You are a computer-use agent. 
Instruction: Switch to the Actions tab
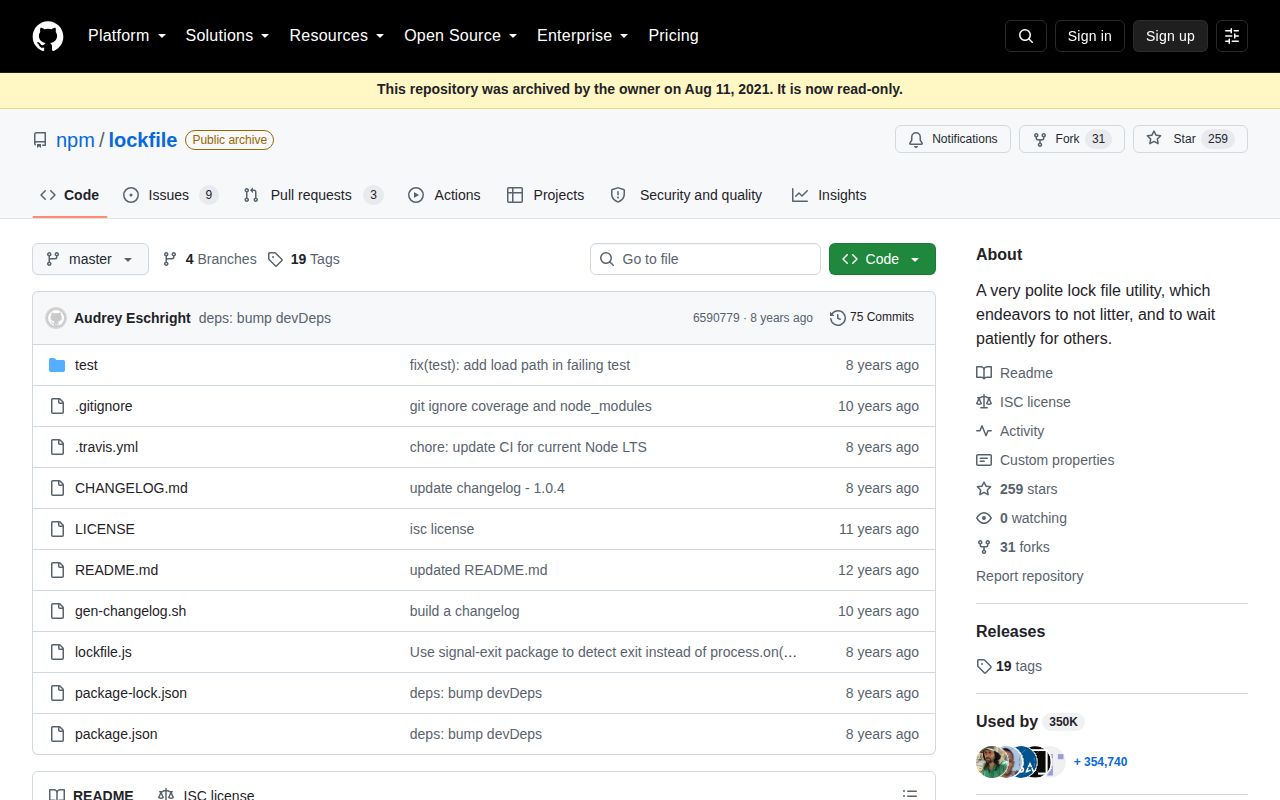point(444,195)
